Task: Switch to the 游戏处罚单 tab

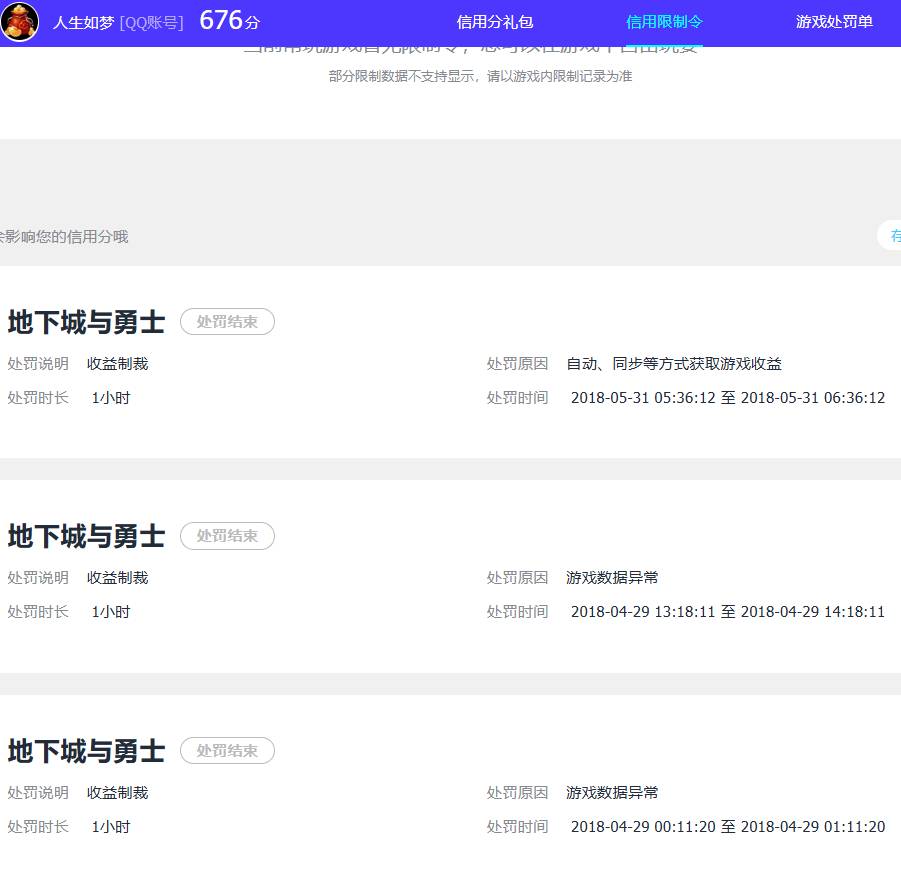Action: [x=833, y=20]
